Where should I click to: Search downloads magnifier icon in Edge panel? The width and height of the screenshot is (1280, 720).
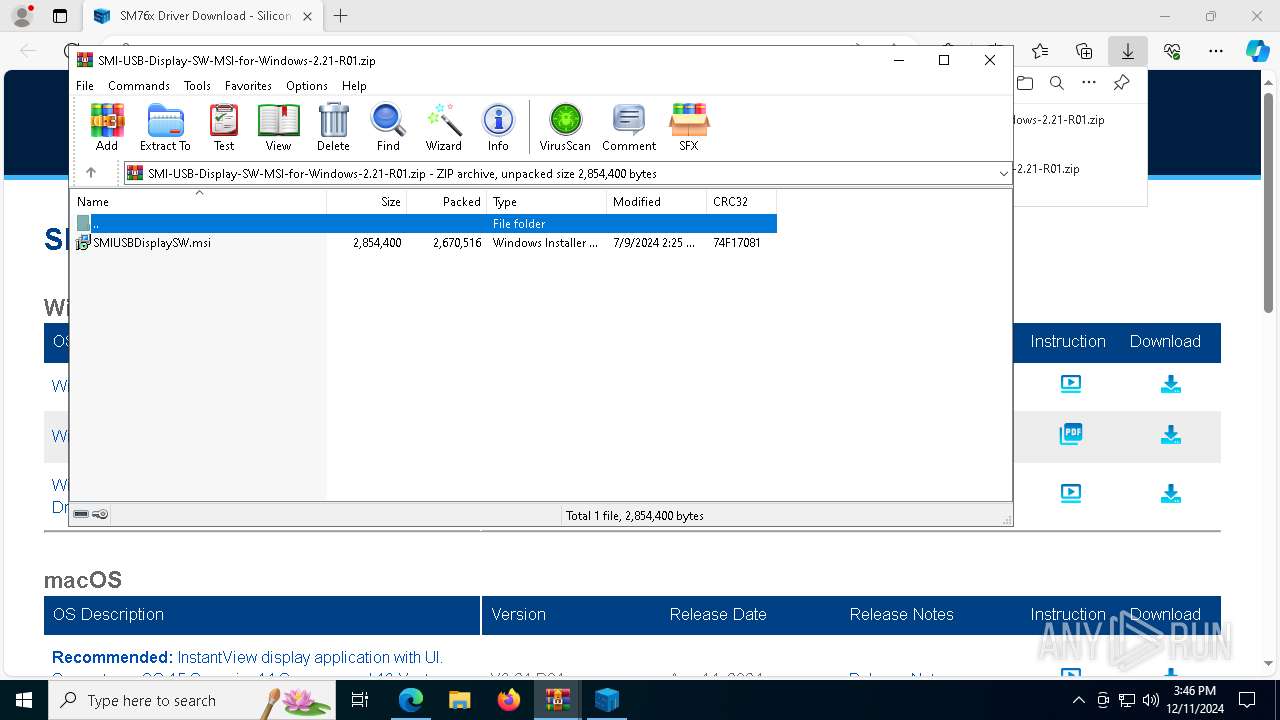(x=1057, y=83)
